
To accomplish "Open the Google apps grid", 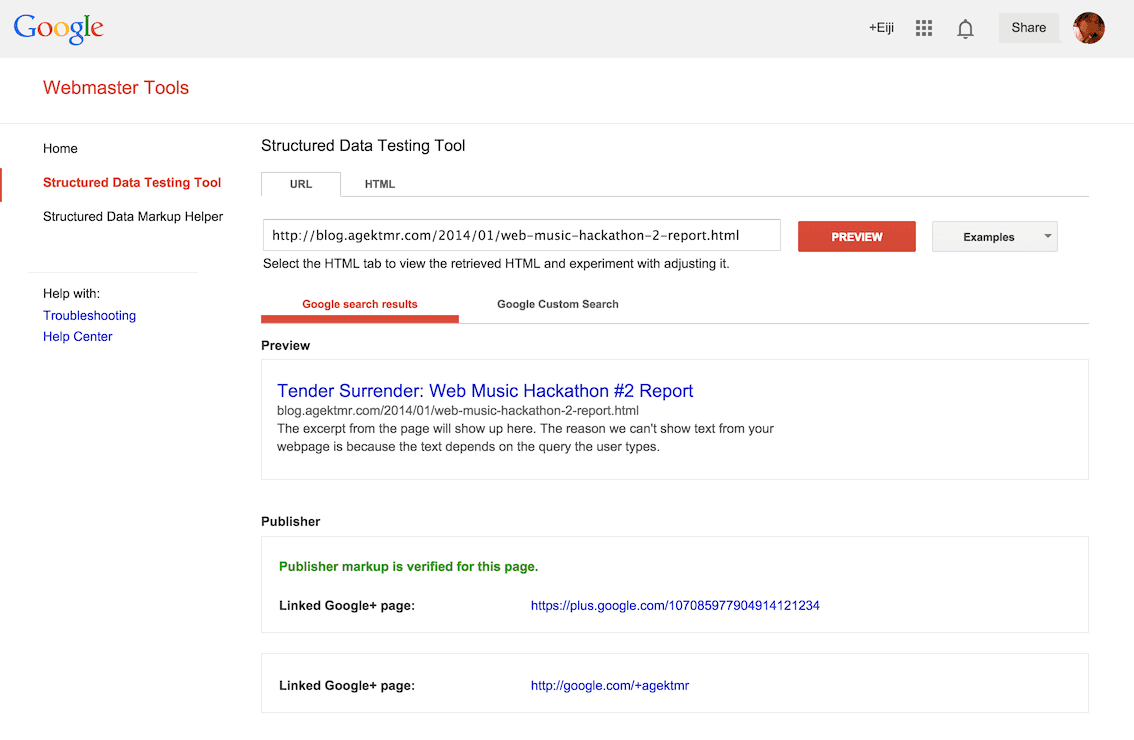I will pos(924,29).
